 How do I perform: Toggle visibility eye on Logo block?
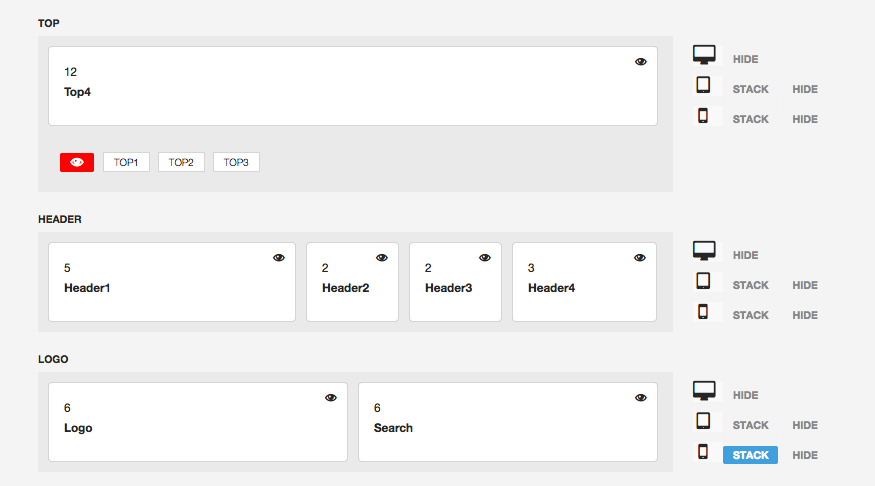(x=331, y=398)
